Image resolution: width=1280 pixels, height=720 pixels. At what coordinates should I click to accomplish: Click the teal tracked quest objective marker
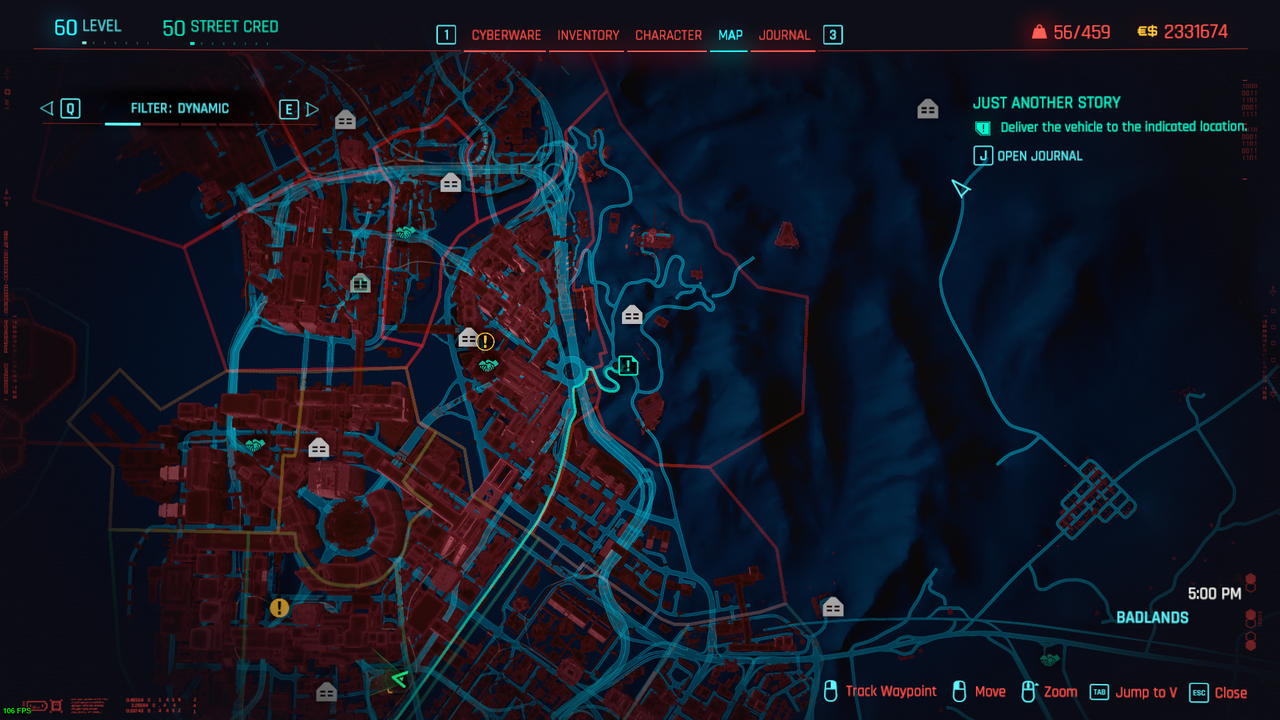pyautogui.click(x=627, y=366)
